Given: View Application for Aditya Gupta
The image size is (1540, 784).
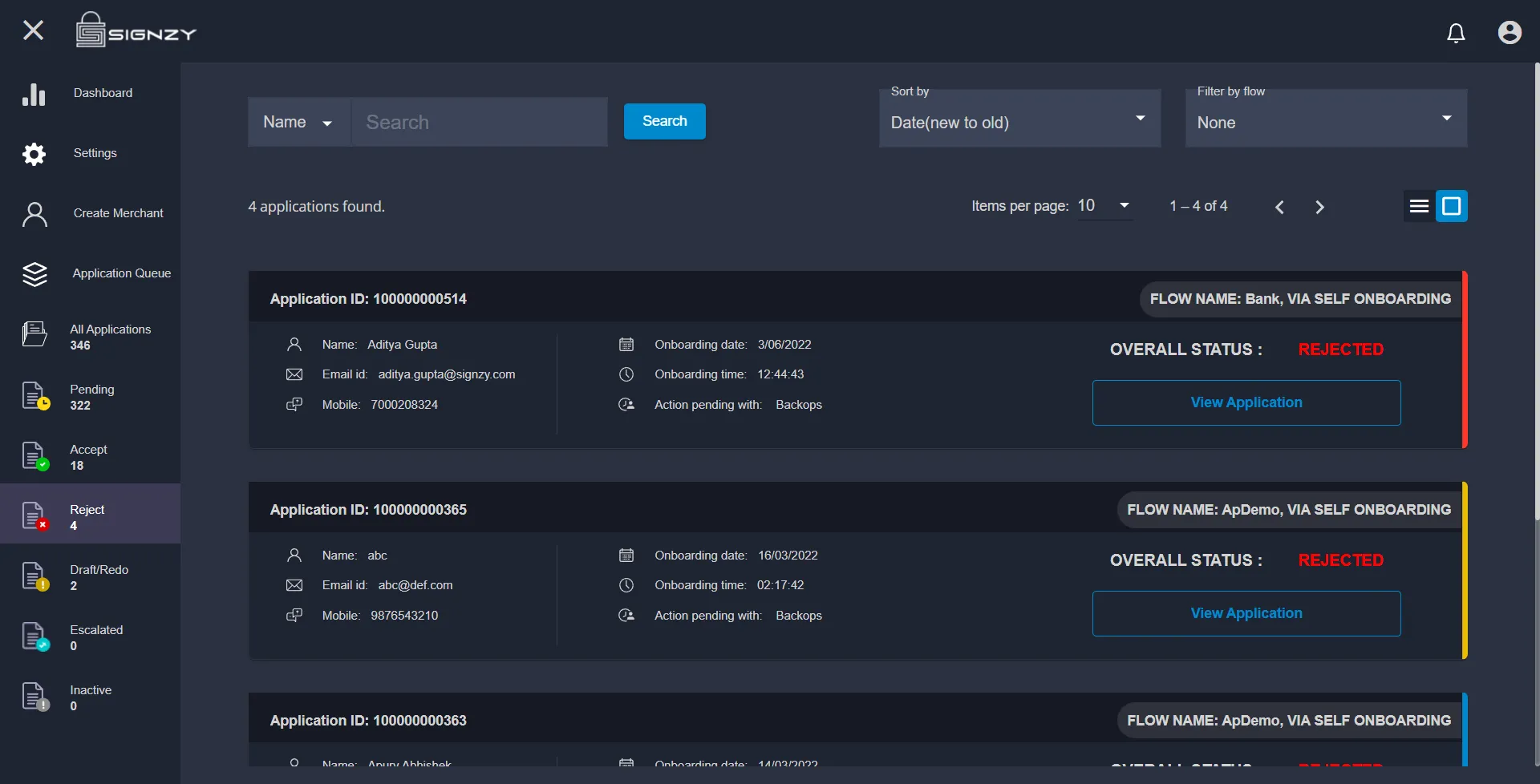Looking at the screenshot, I should pyautogui.click(x=1246, y=402).
